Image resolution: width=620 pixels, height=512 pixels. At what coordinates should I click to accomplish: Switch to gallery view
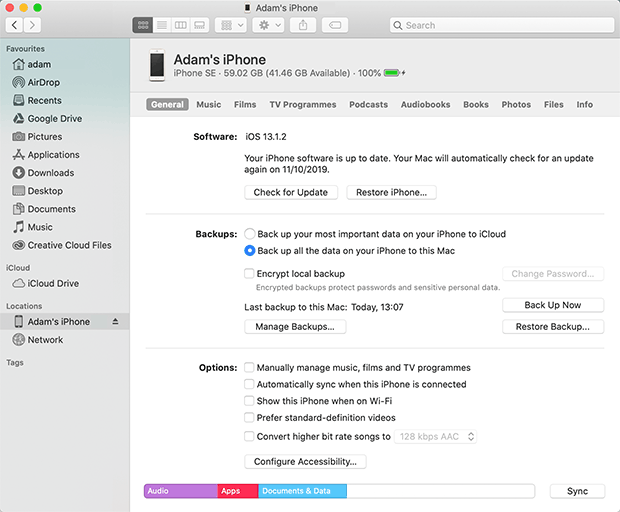click(200, 25)
